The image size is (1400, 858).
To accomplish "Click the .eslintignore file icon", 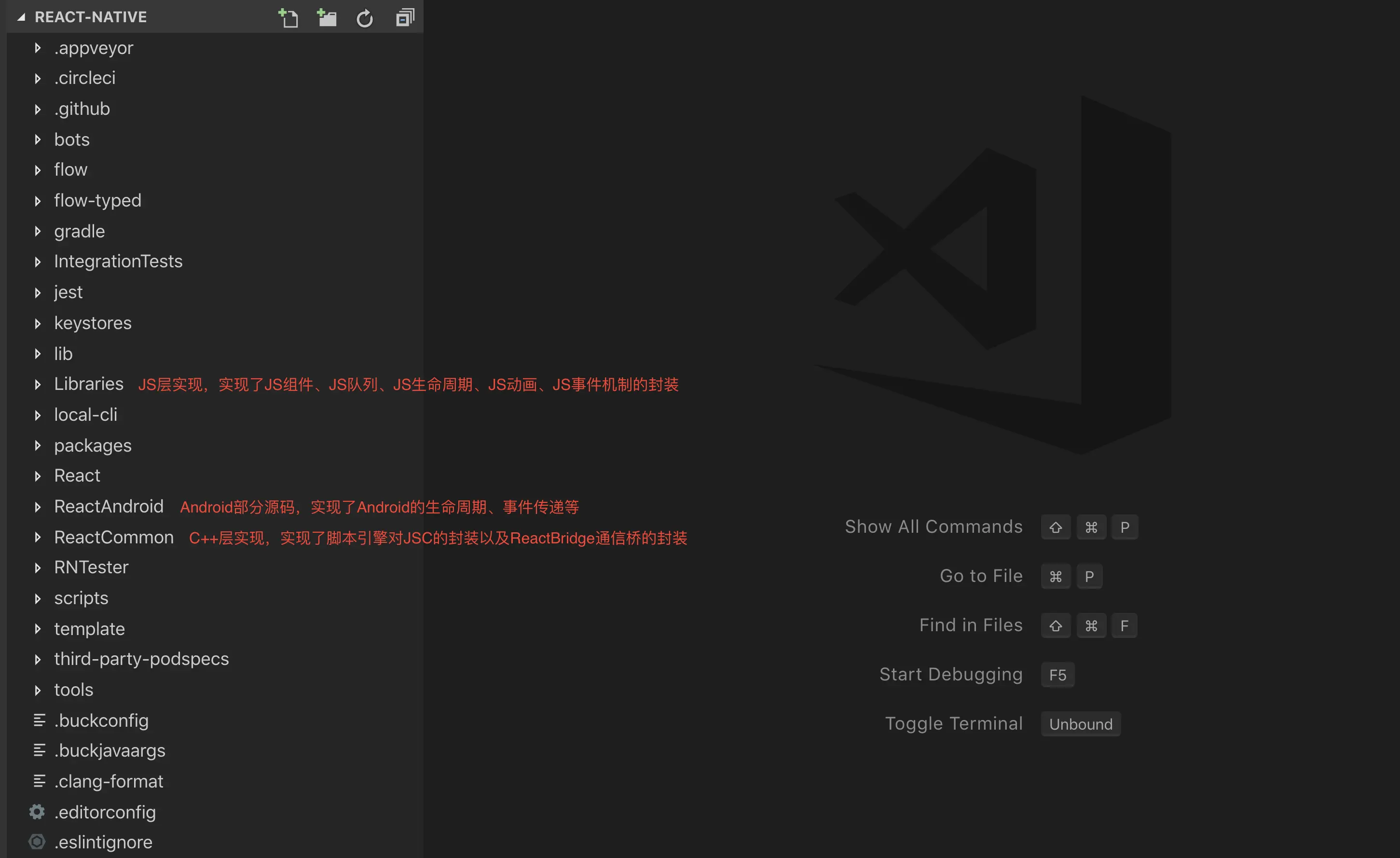I will pyautogui.click(x=37, y=842).
